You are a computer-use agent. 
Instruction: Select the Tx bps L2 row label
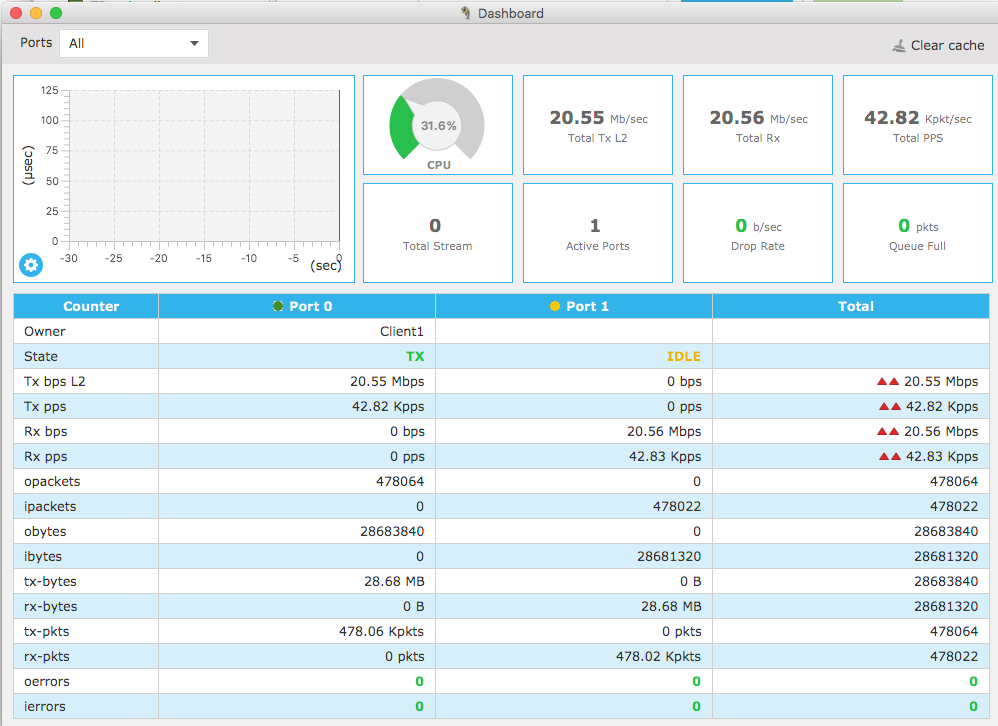coord(55,382)
